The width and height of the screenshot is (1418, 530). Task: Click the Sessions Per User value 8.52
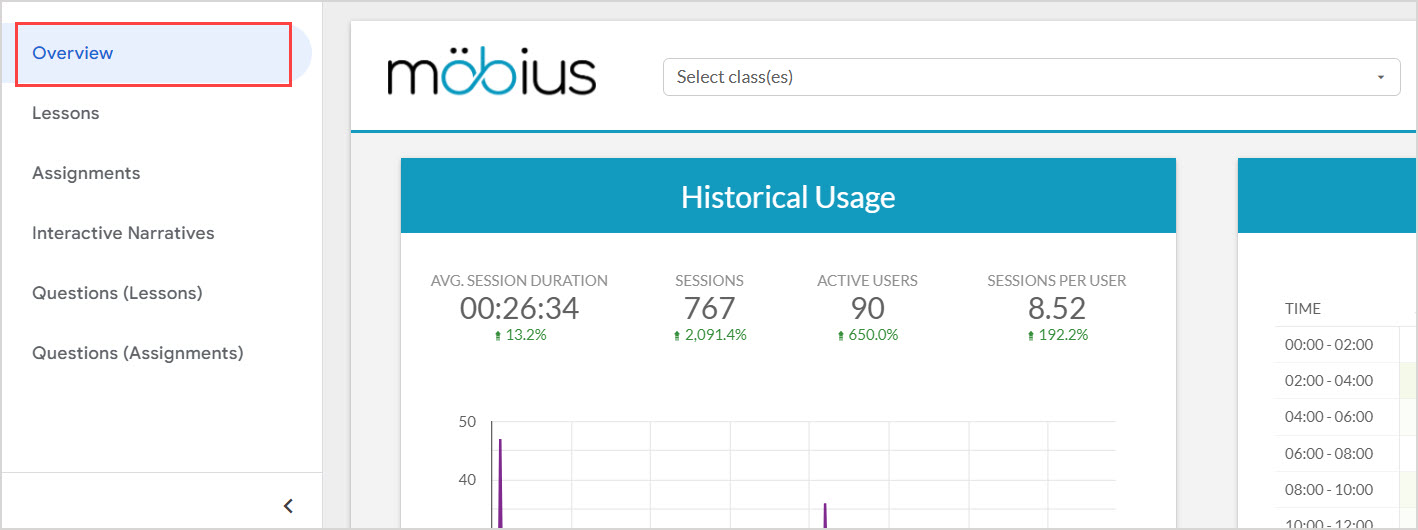click(1056, 308)
